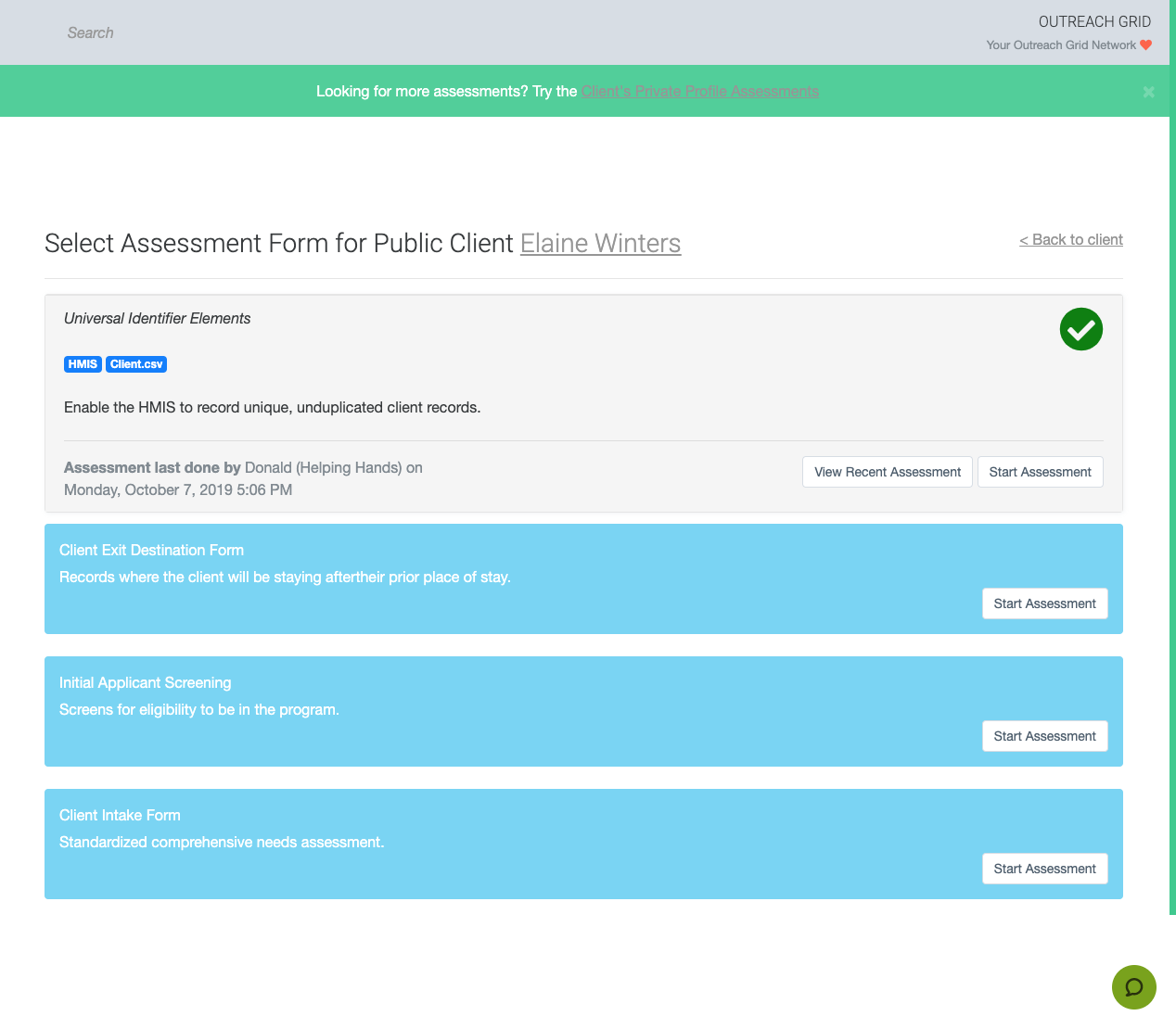Start the Client Exit Destination Form assessment
The width and height of the screenshot is (1176, 1016).
click(x=1044, y=603)
